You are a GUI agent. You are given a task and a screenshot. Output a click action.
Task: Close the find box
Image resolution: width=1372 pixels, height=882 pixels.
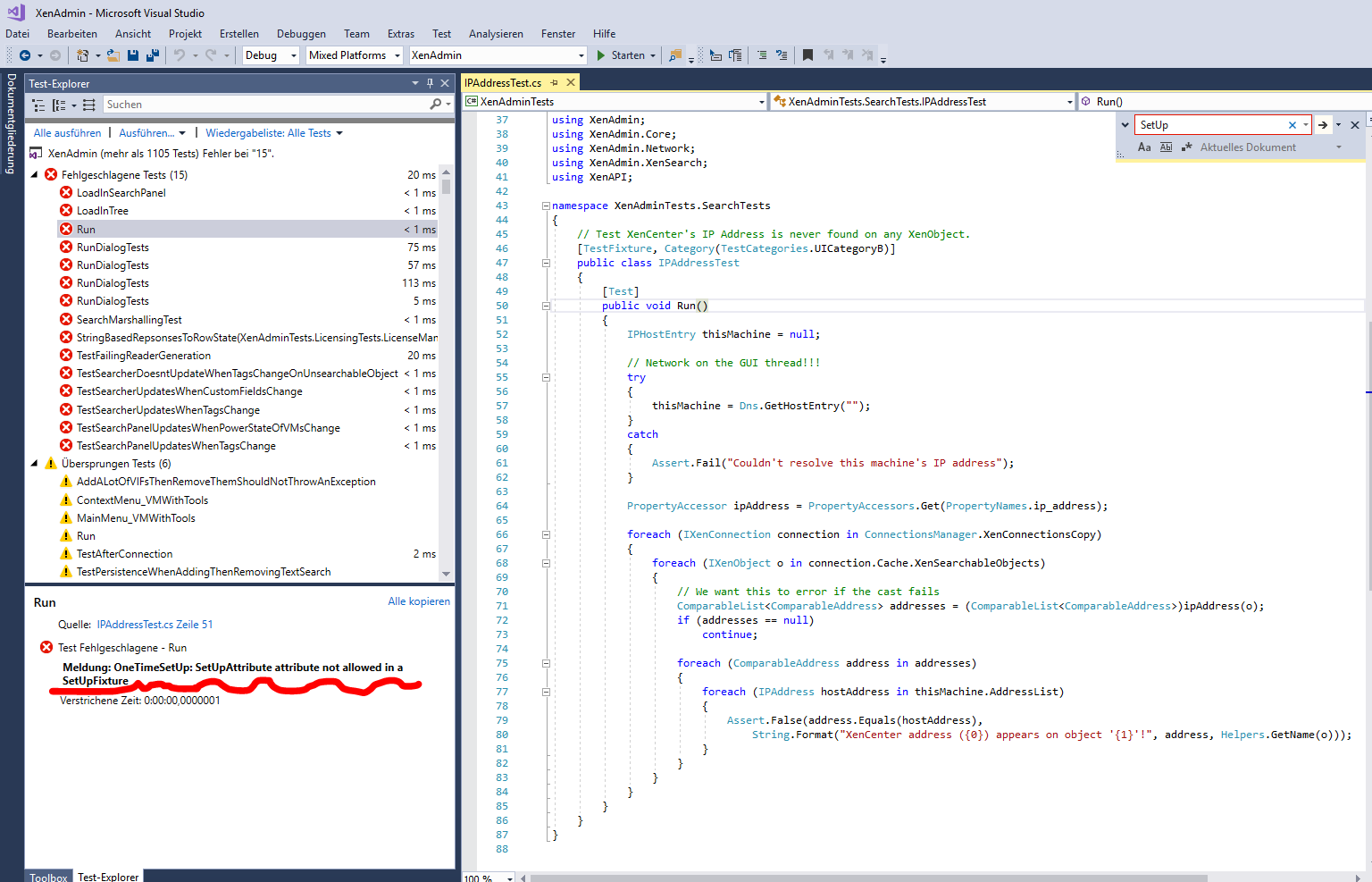pyautogui.click(x=1355, y=125)
